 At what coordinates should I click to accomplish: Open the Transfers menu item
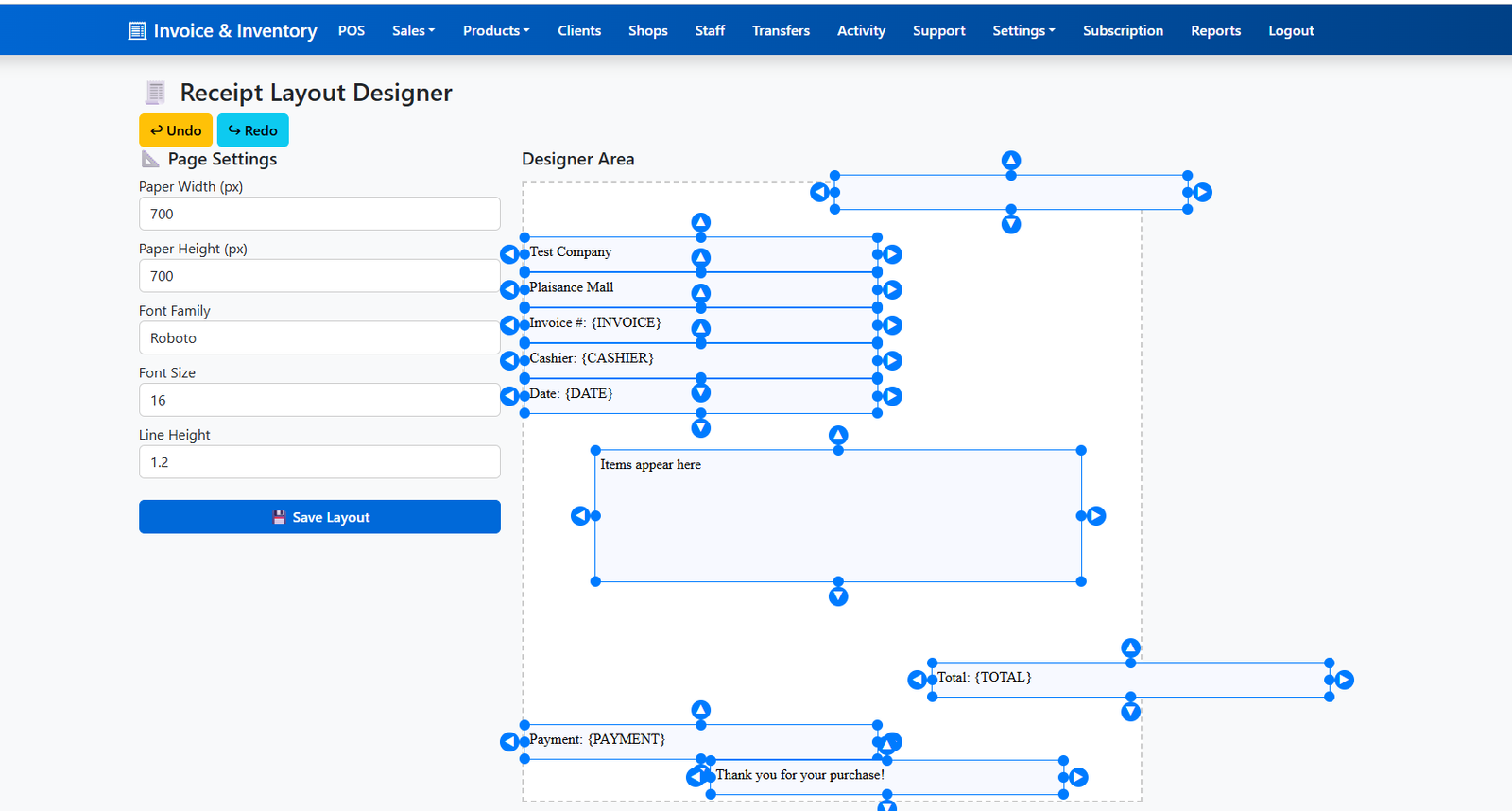click(781, 30)
